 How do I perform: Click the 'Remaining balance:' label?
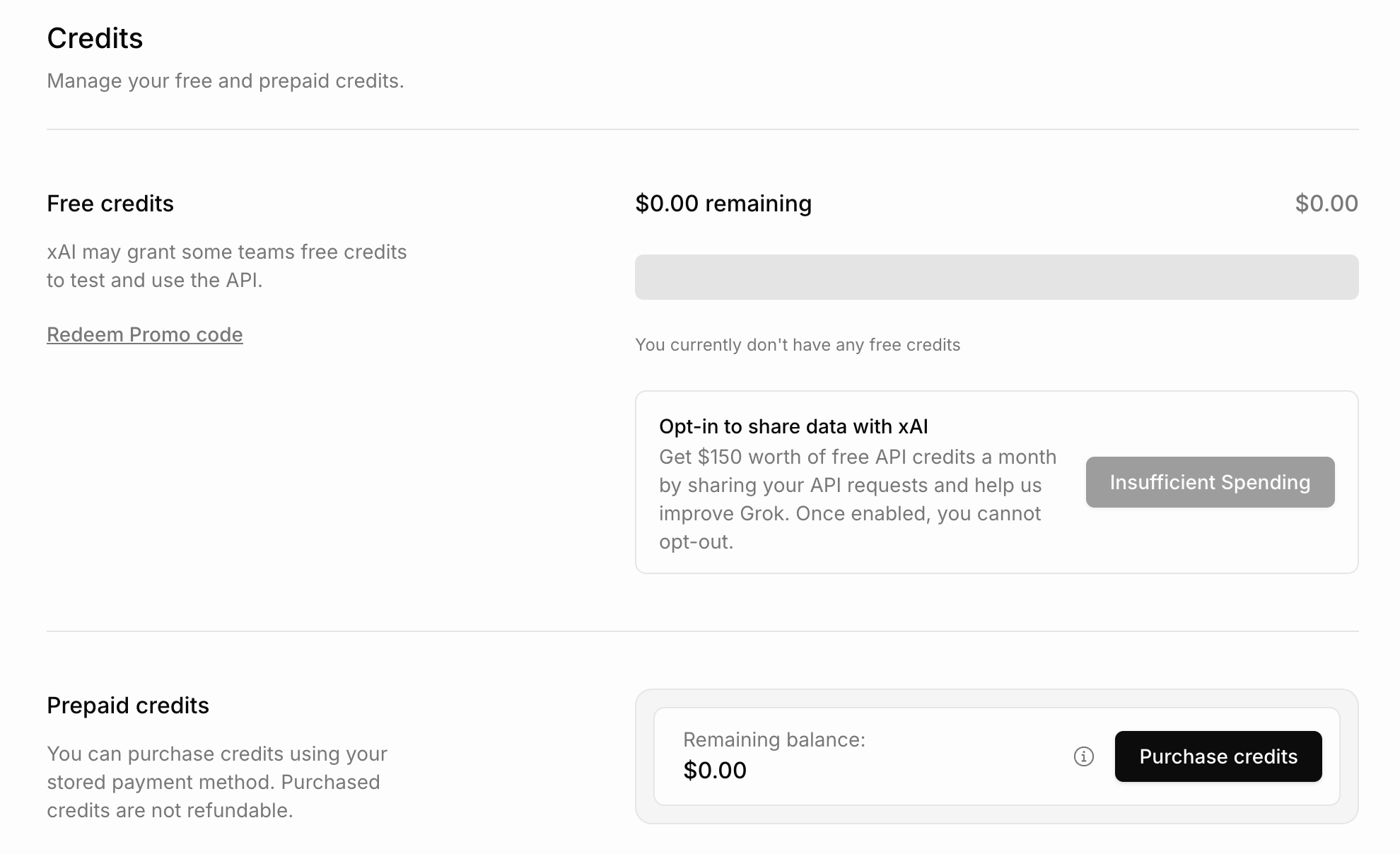click(x=774, y=739)
